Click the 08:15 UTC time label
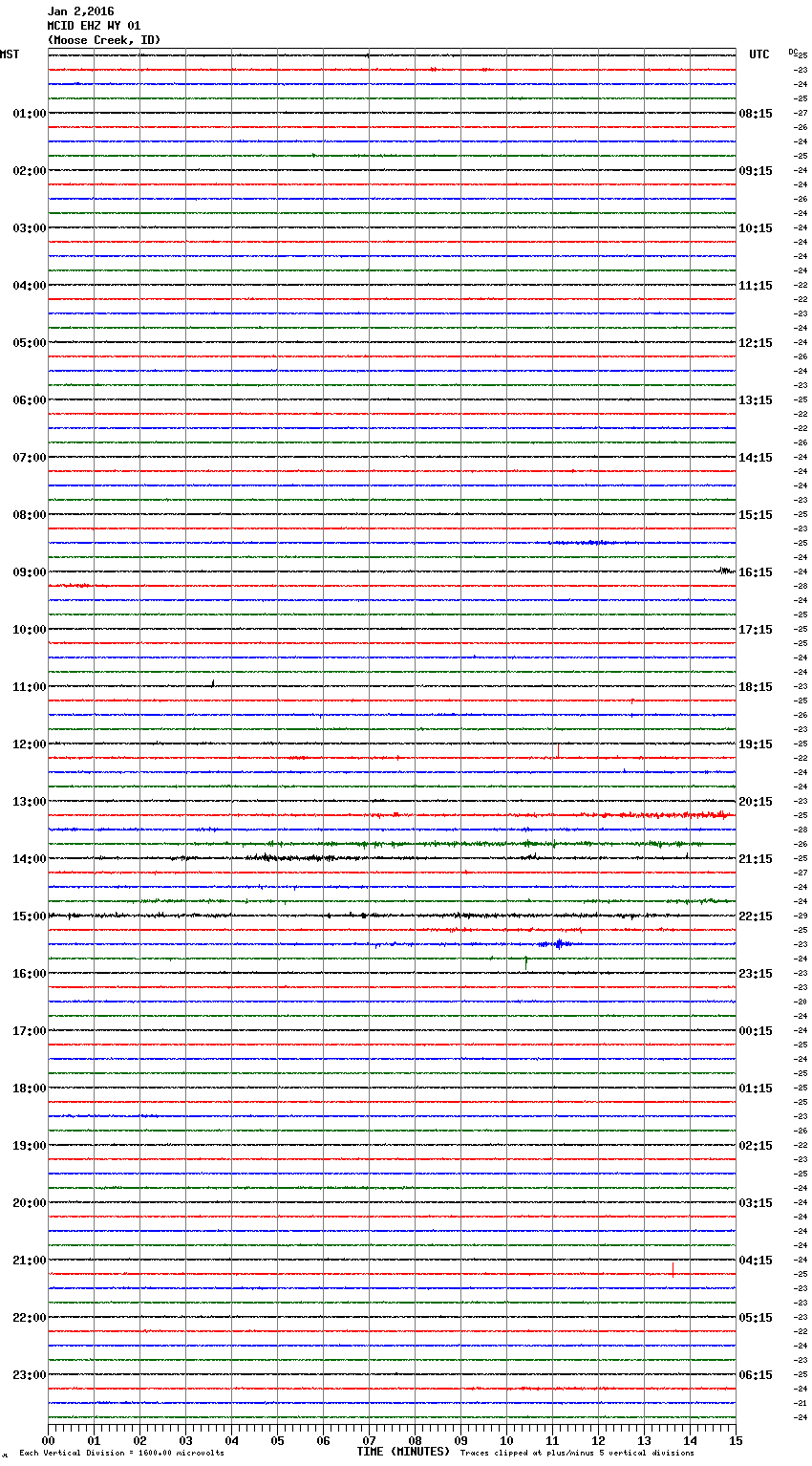Viewport: 812px width, 1466px height. pos(756,114)
